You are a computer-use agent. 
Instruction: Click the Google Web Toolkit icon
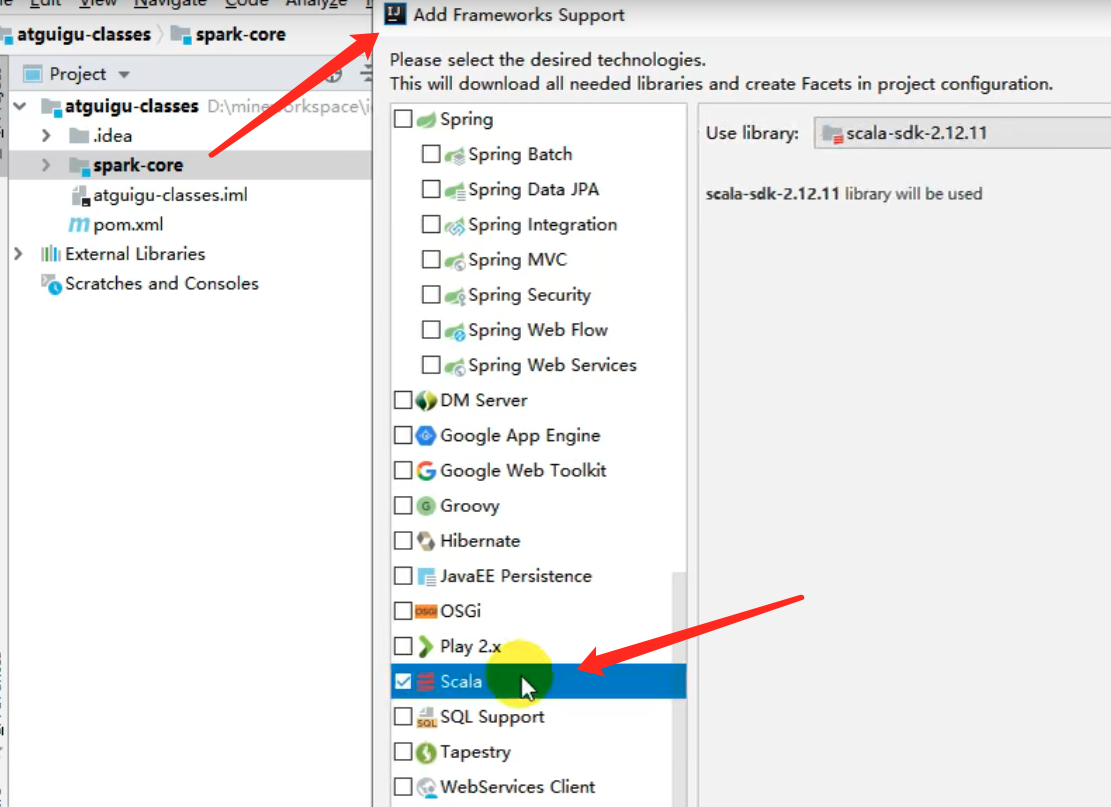(x=426, y=470)
